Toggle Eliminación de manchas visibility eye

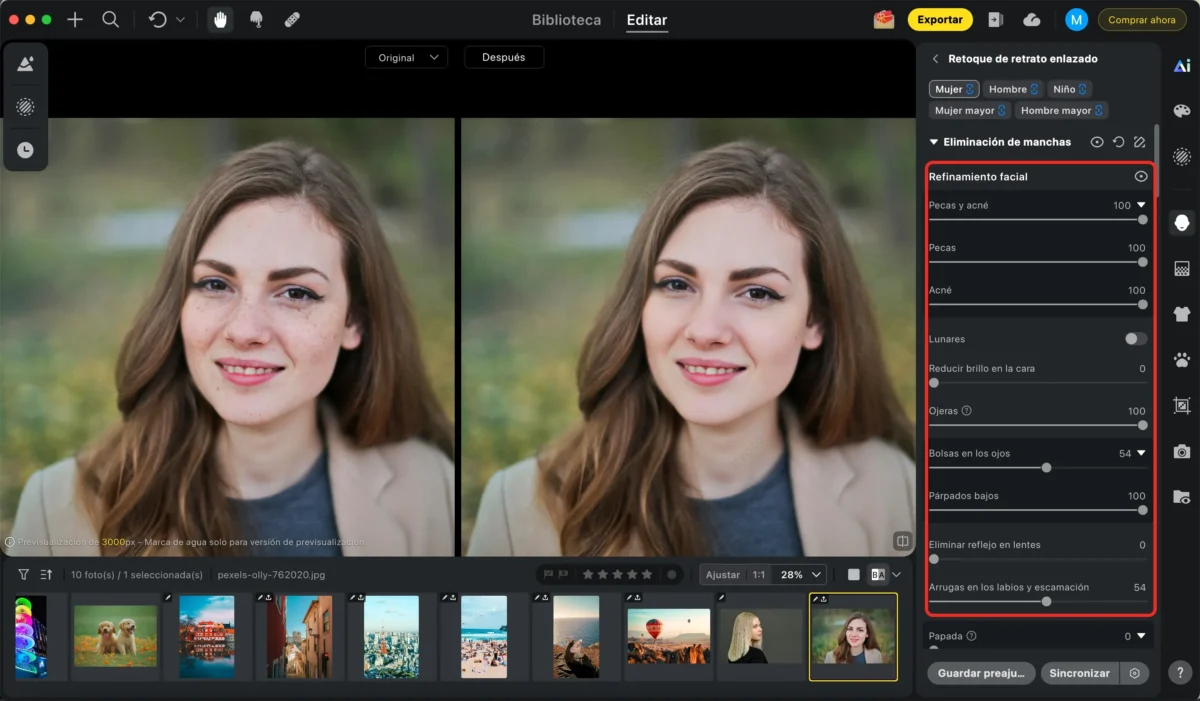pos(1097,142)
